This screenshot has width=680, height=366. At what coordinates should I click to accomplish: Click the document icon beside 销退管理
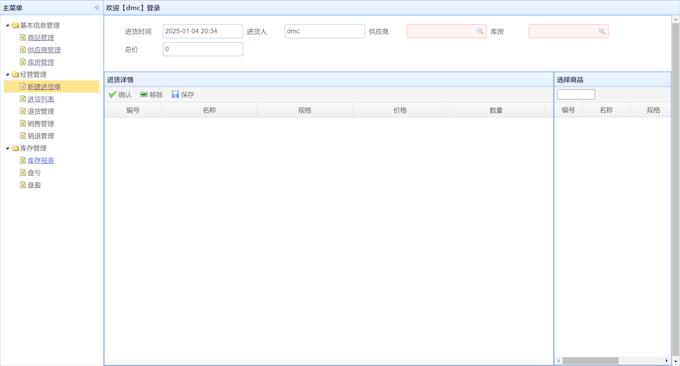coord(23,136)
